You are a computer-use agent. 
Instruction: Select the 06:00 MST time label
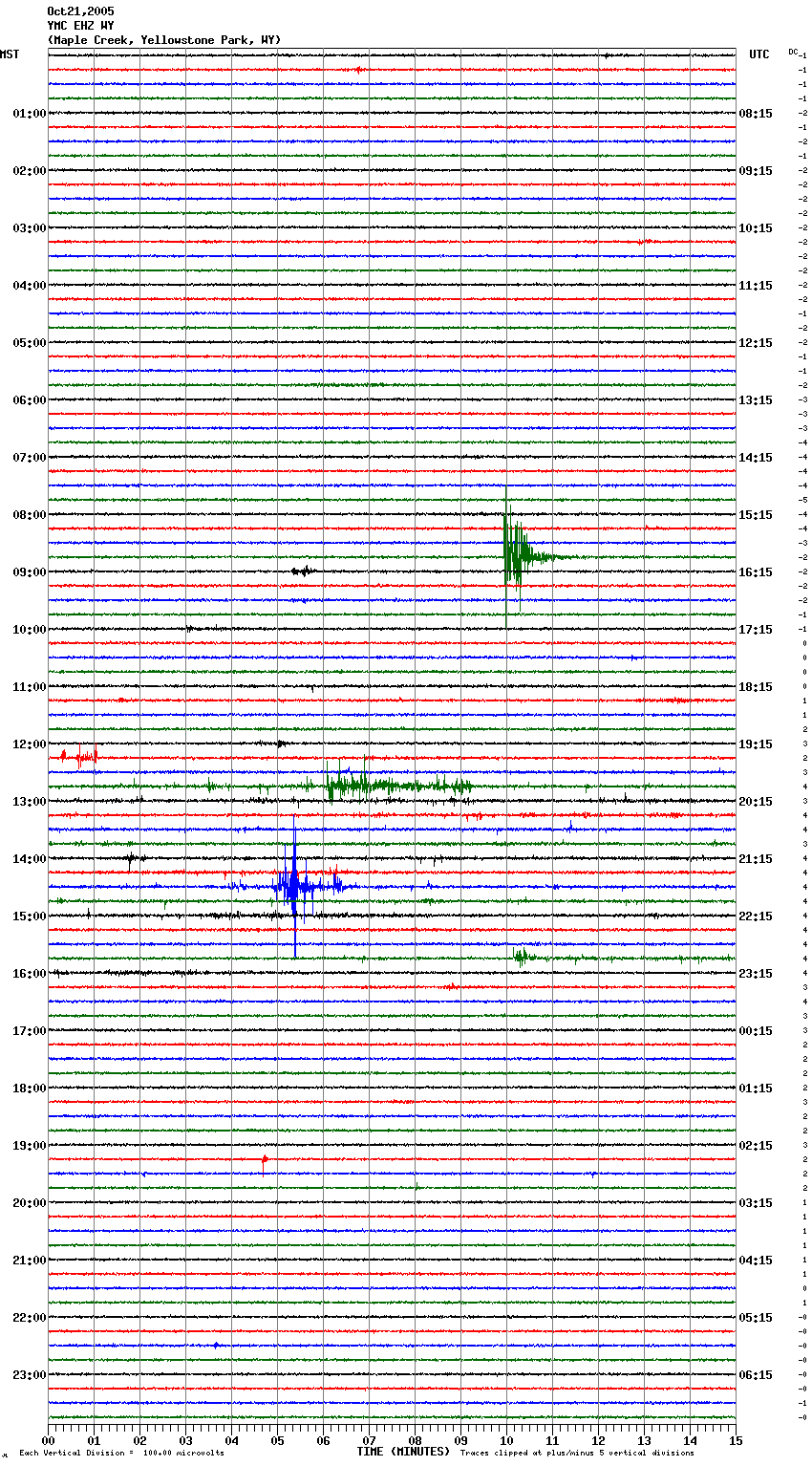(29, 400)
